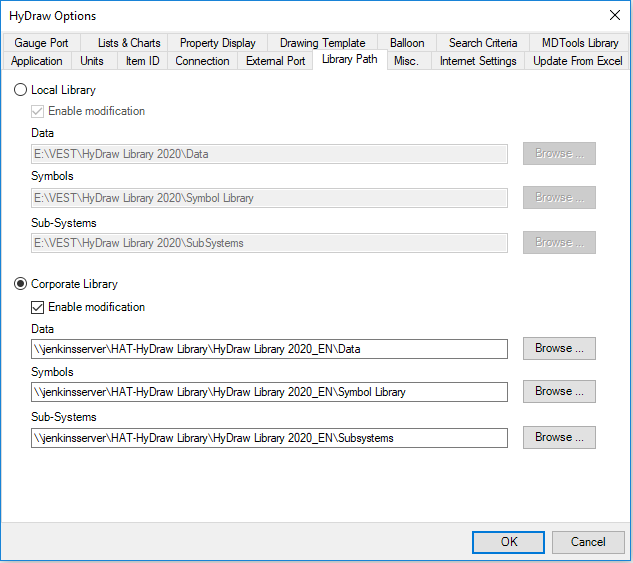Switch to the External Port tab
Image resolution: width=633 pixels, height=563 pixels.
[275, 61]
